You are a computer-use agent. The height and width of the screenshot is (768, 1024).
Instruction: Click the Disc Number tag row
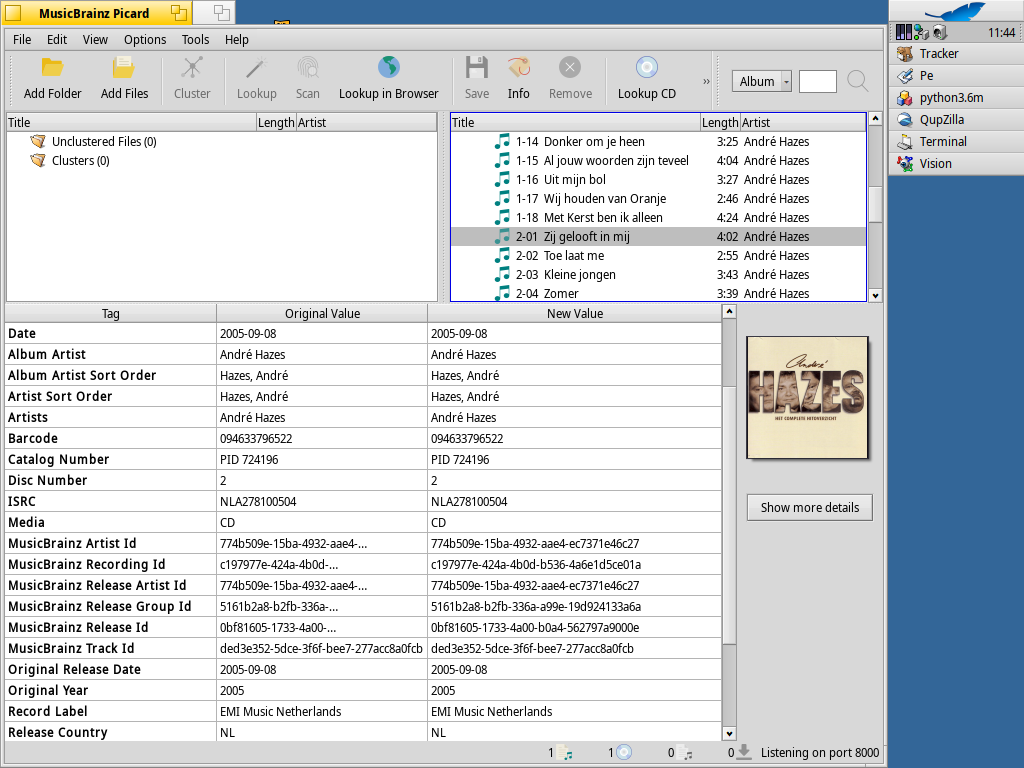(x=363, y=480)
